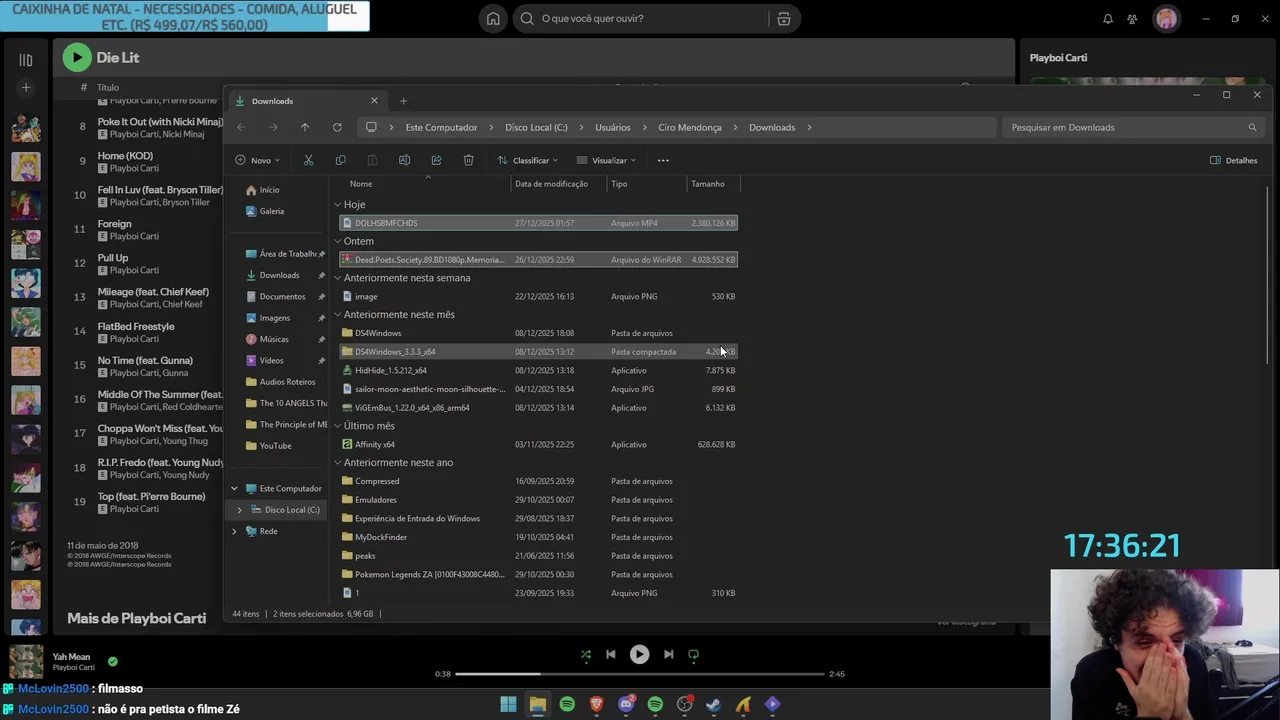Click the Explorer vertical scrollbar
1280x720 pixels.
point(1267,275)
